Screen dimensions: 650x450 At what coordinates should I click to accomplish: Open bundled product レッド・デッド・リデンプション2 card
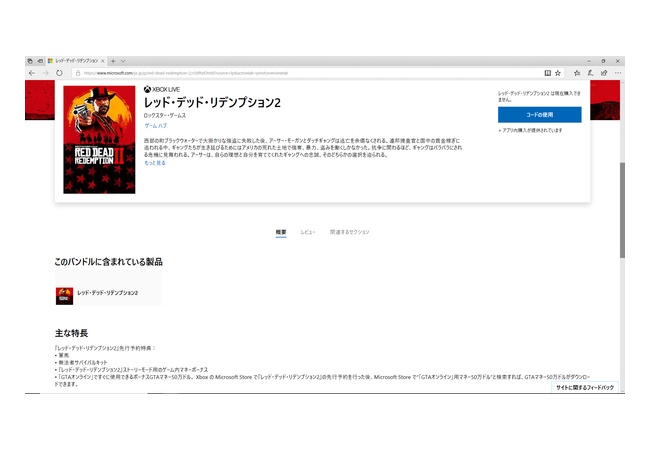click(108, 288)
